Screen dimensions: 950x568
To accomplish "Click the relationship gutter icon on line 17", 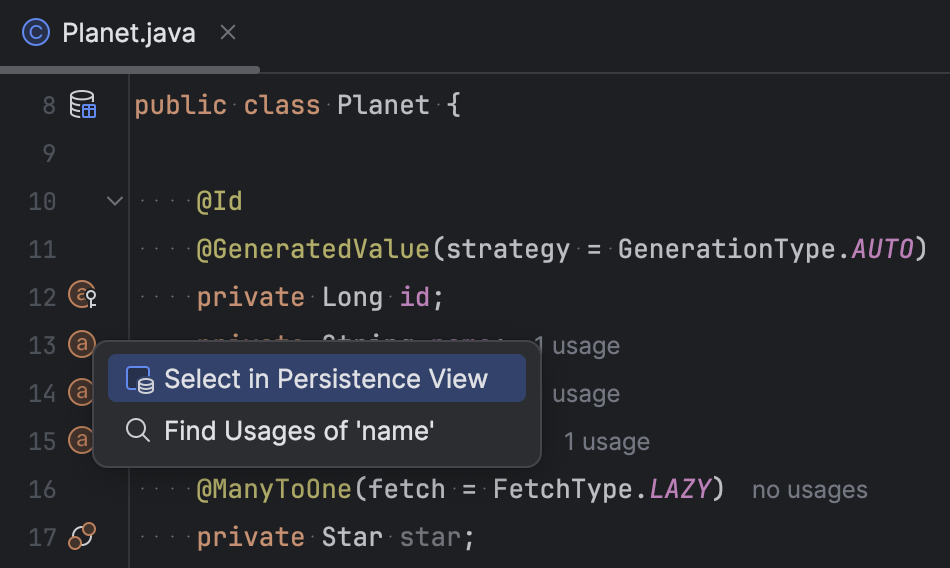I will [82, 536].
